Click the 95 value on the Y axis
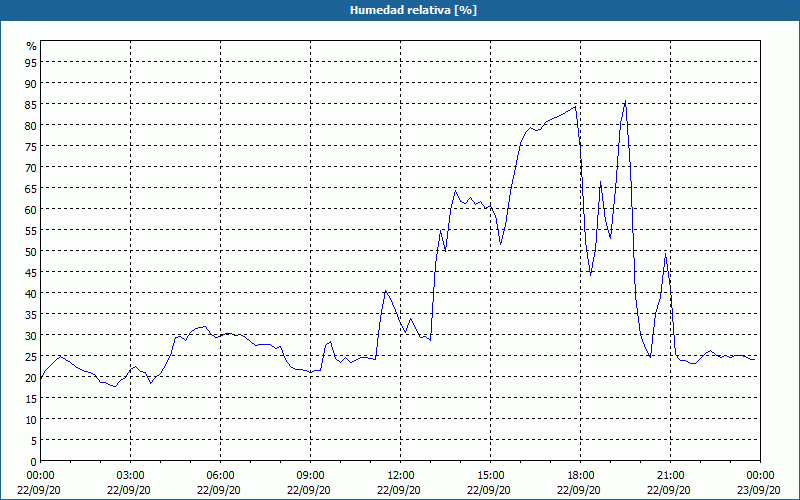 pos(31,62)
